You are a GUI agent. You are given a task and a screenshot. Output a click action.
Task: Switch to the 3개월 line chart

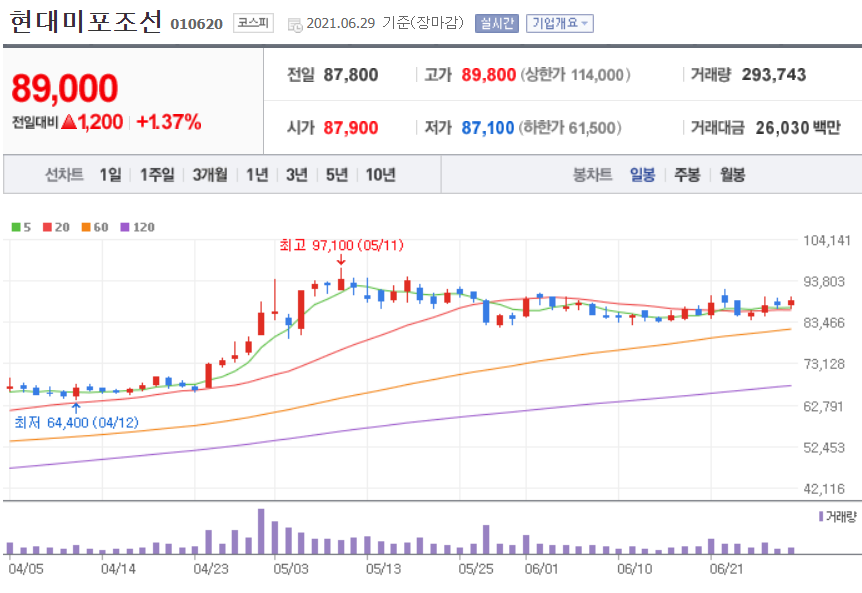pyautogui.click(x=210, y=175)
